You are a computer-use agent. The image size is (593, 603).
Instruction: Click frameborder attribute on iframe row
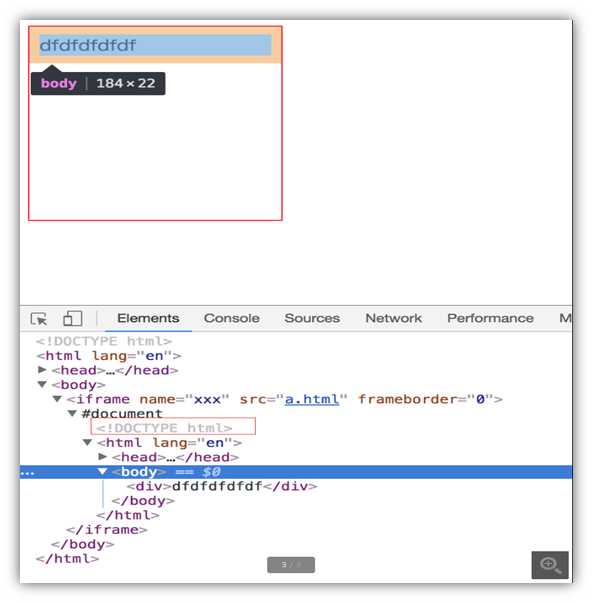tap(426, 399)
